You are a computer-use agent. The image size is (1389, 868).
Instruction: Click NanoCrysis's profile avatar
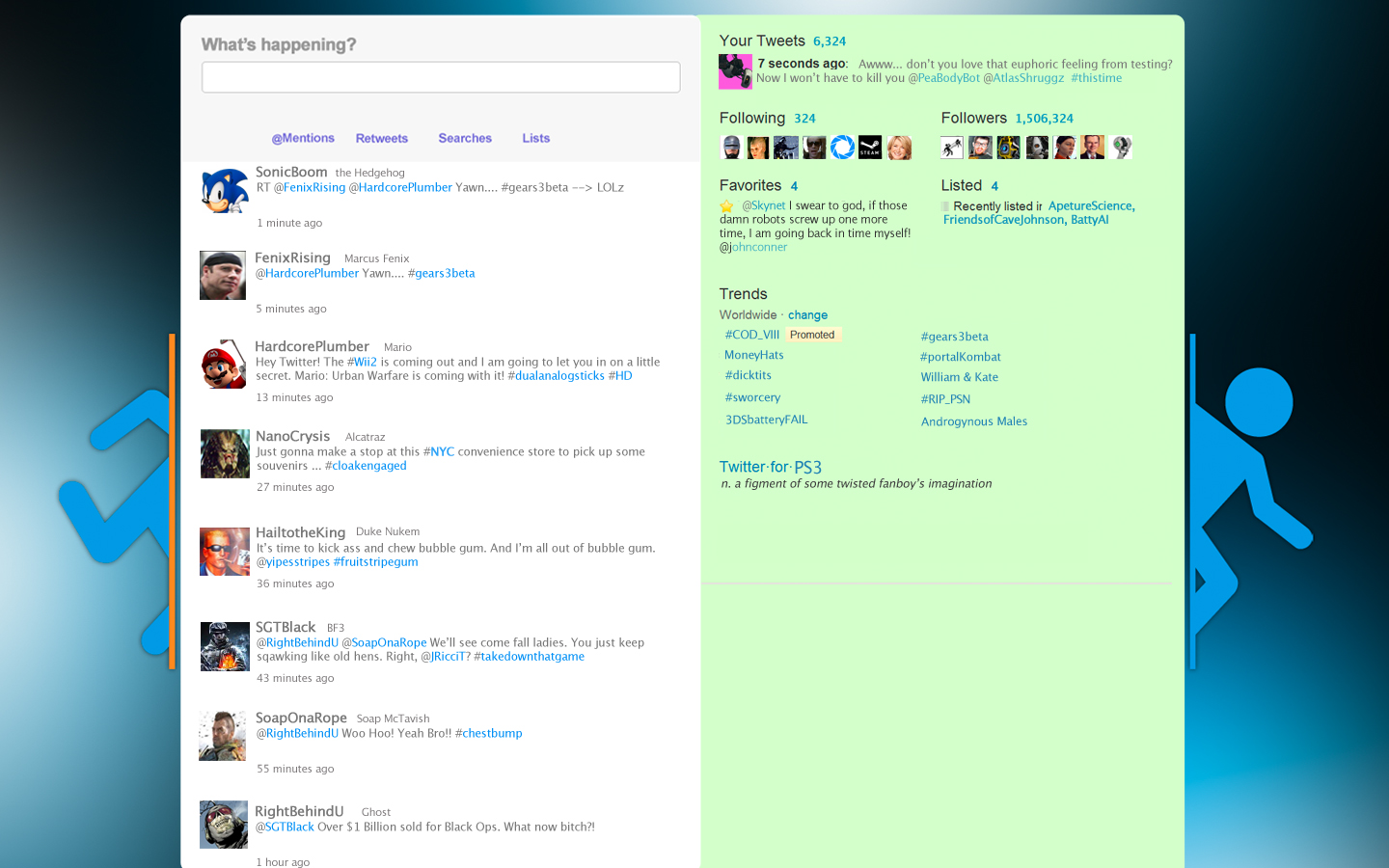pos(225,453)
